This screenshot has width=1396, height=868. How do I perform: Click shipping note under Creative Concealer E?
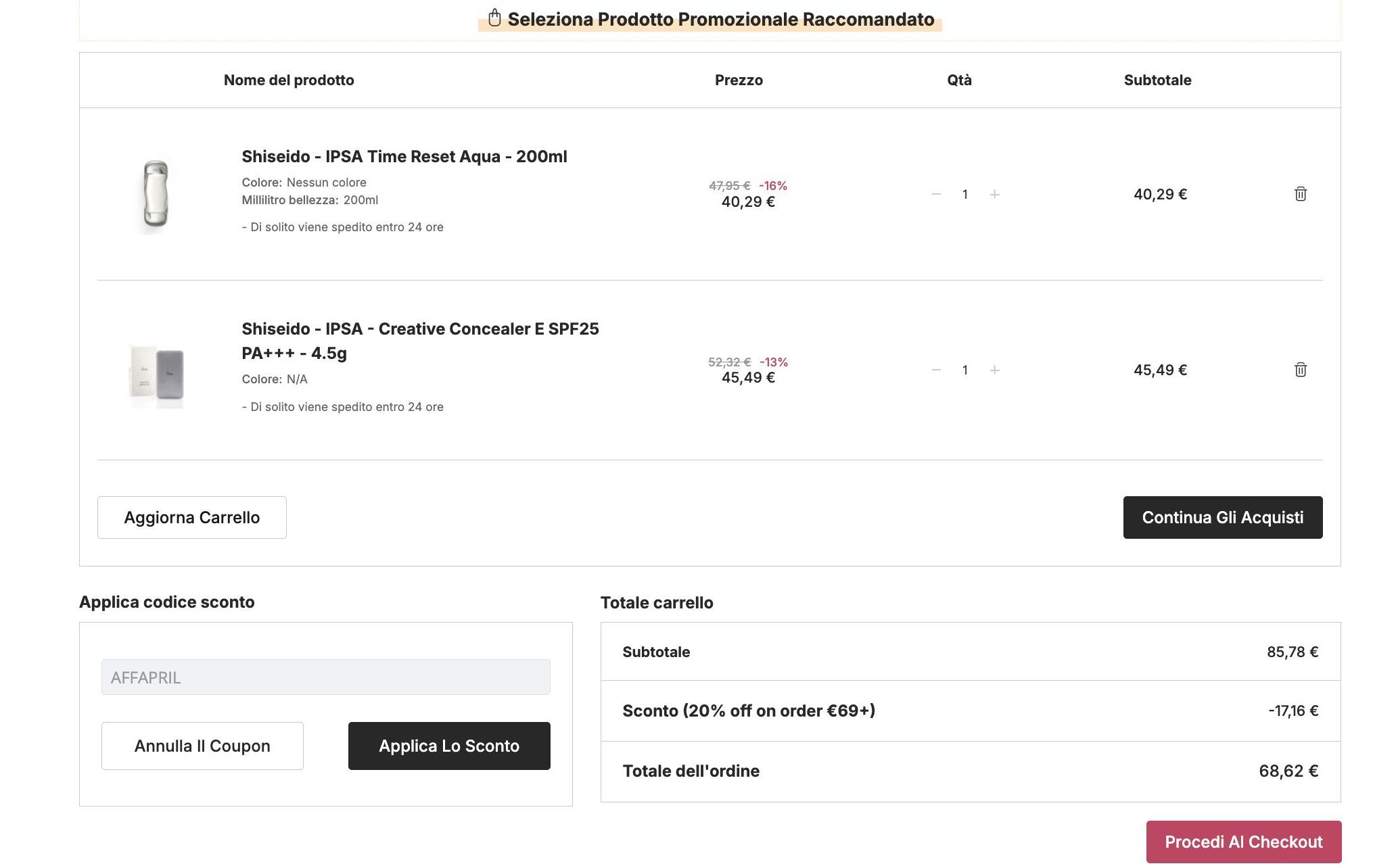(342, 407)
